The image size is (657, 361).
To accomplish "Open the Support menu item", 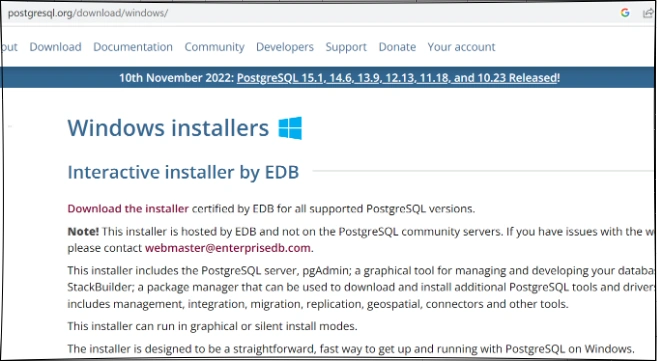I will coord(346,47).
